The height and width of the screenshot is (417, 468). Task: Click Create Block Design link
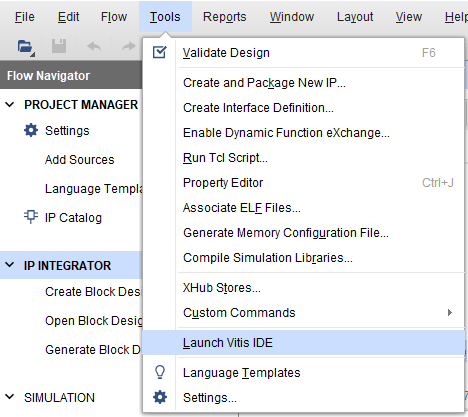(x=93, y=292)
